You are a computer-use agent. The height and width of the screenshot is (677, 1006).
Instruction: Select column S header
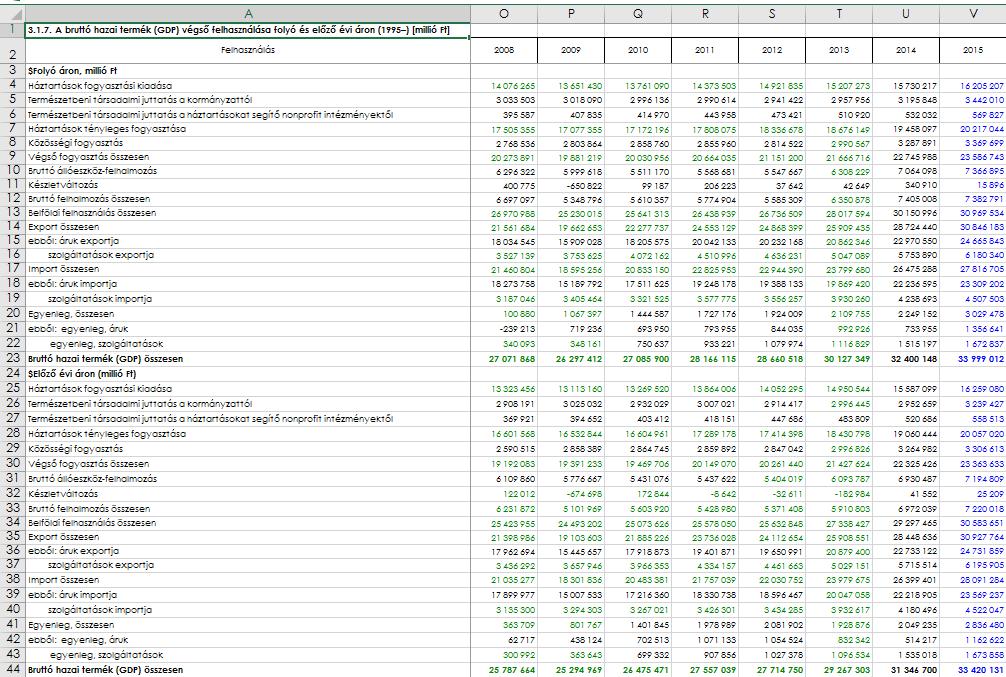click(x=772, y=13)
